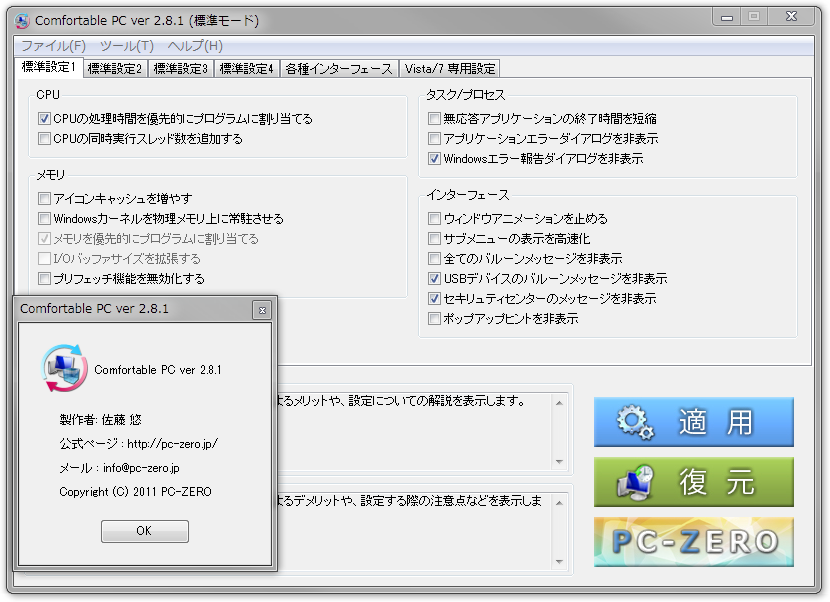The height and width of the screenshot is (602, 830).
Task: Click up arrow of merits description scrollbar
Action: [x=560, y=403]
